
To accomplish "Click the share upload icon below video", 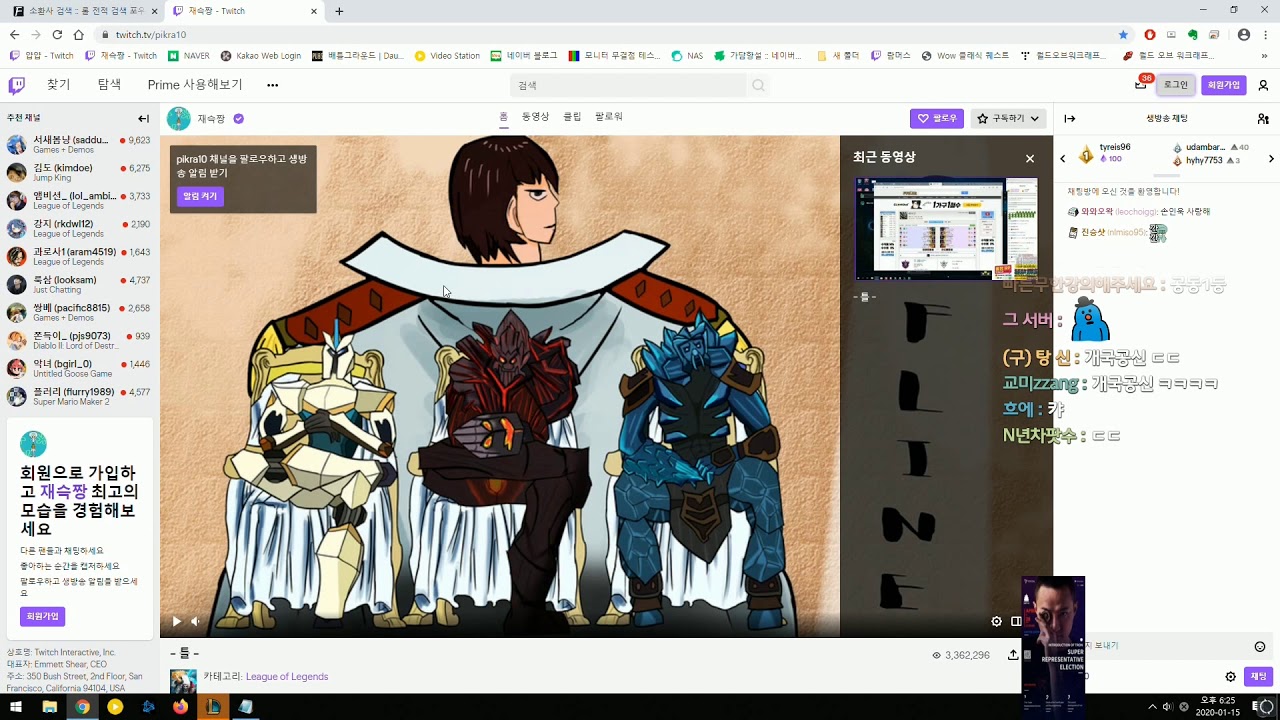I will click(1012, 655).
